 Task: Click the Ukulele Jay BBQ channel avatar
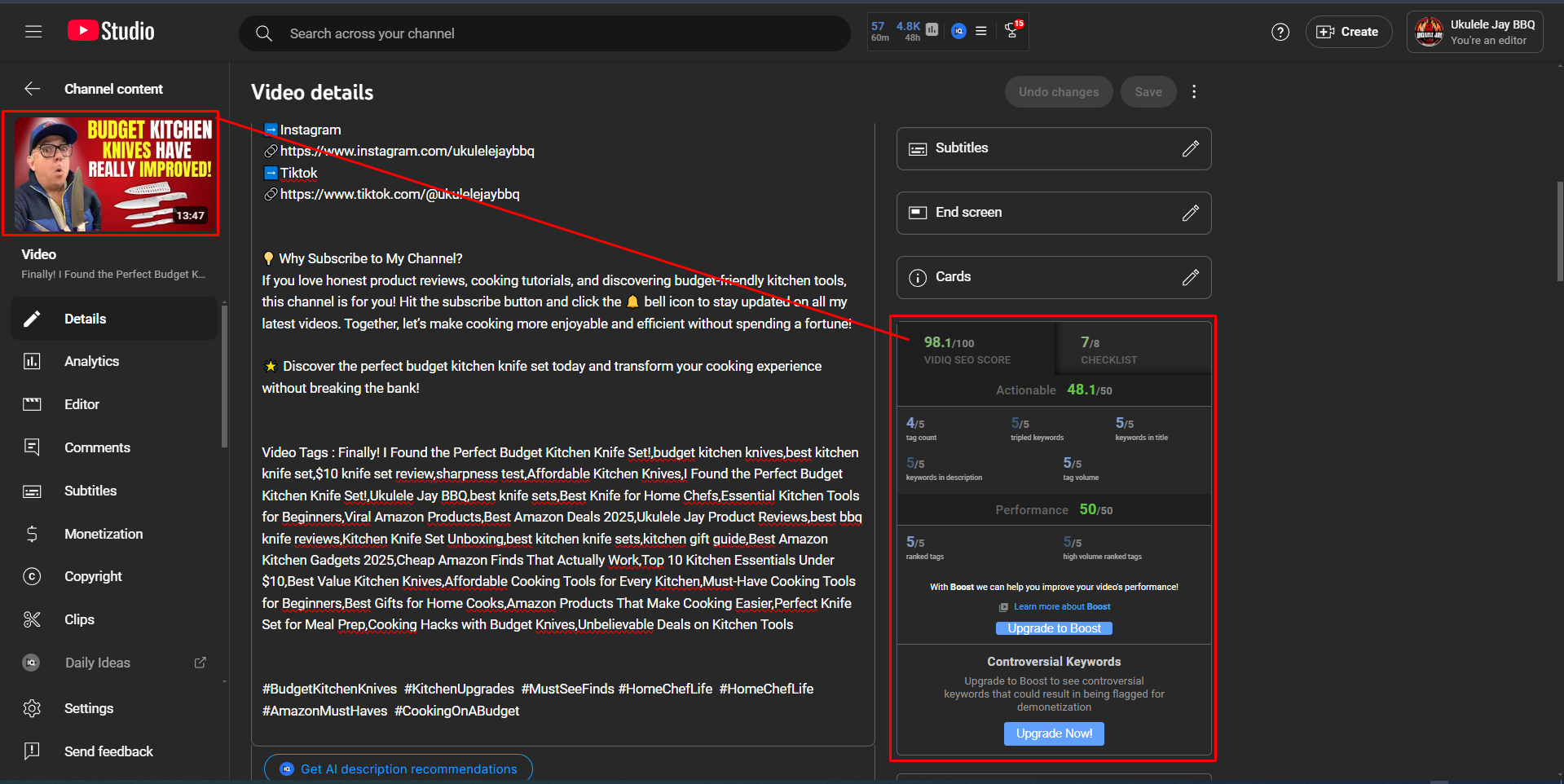point(1430,32)
